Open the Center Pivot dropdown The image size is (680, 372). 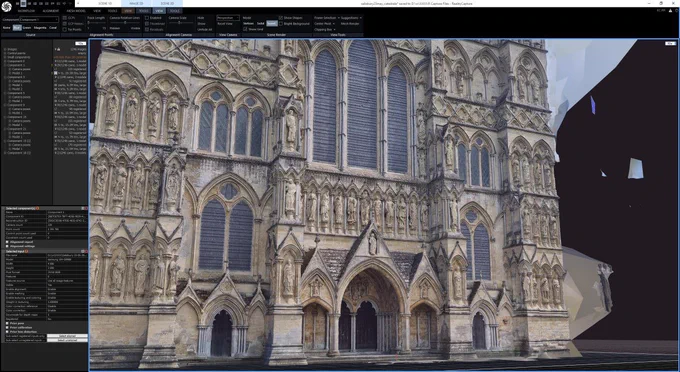pos(324,23)
